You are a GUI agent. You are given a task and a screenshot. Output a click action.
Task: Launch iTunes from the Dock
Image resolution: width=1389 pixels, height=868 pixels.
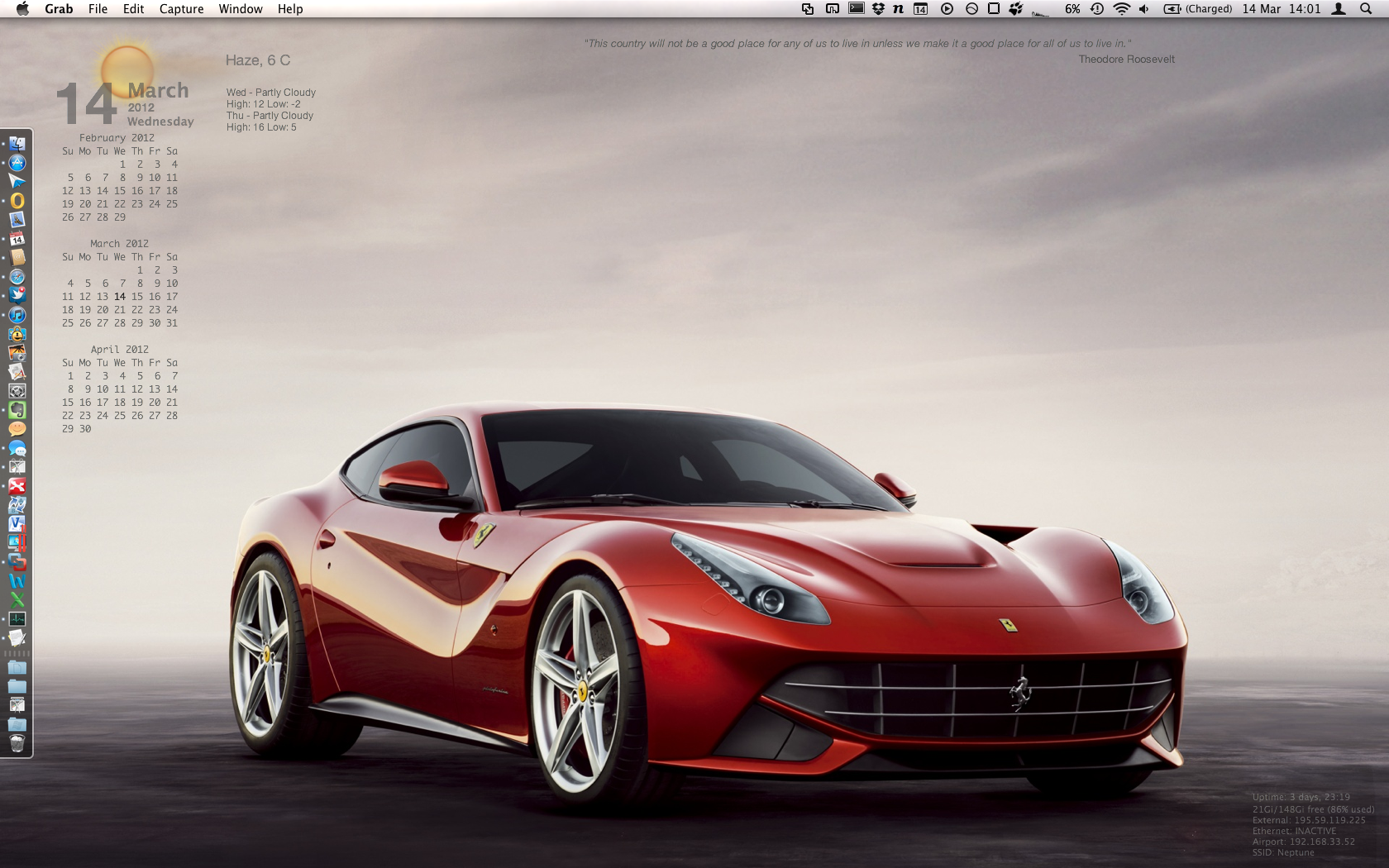(17, 315)
